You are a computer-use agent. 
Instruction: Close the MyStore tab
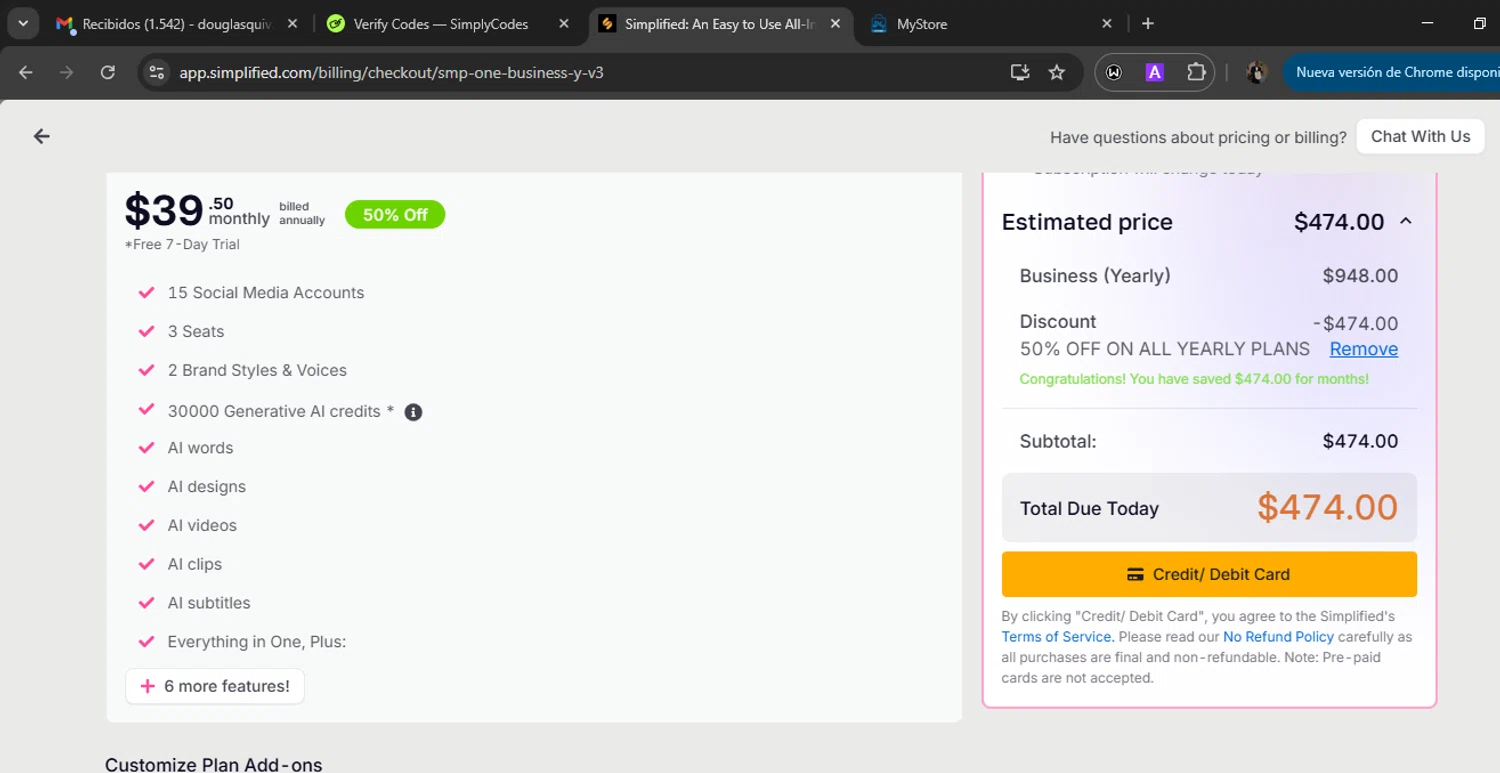1107,23
